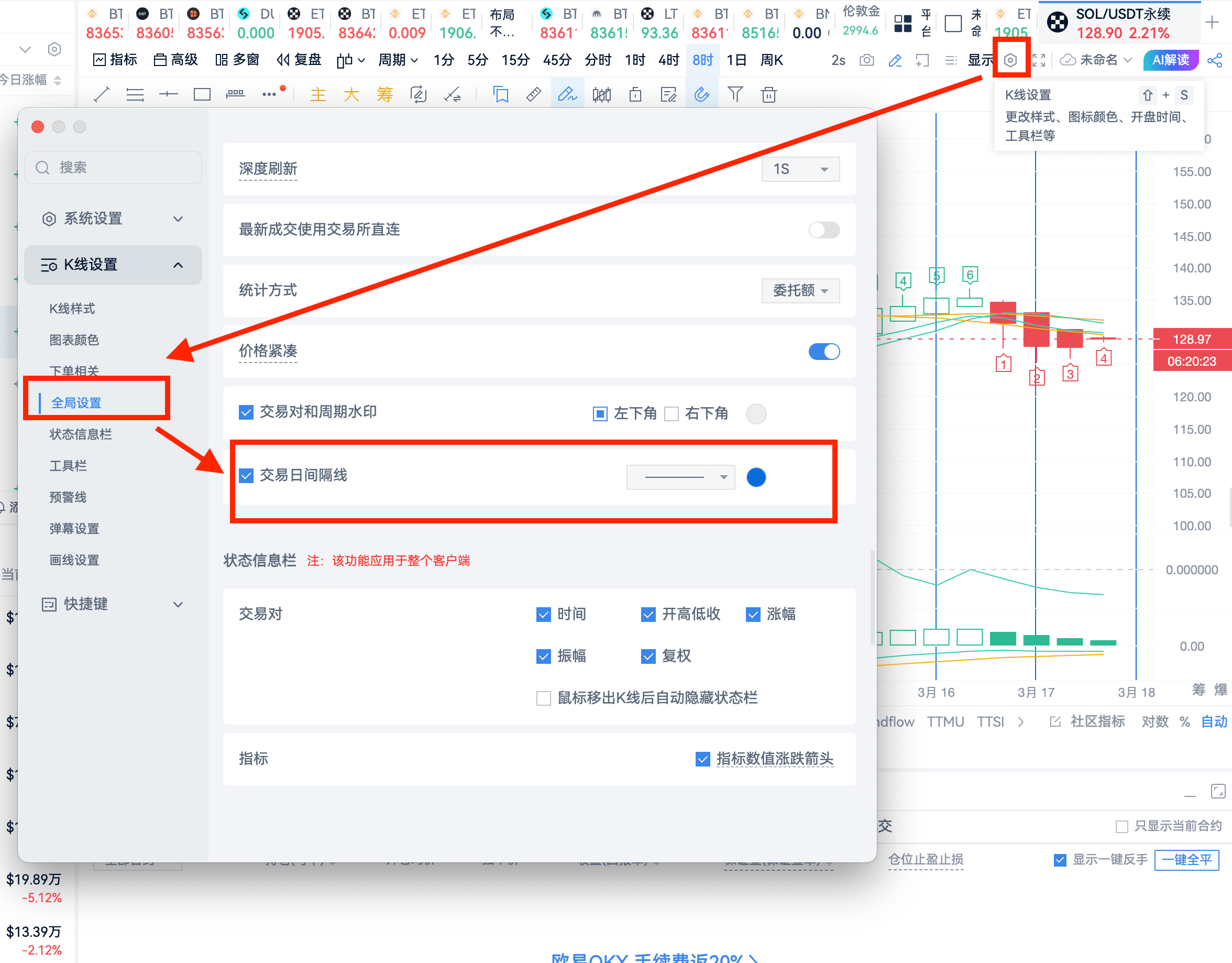Expand 系统设置 section
This screenshot has height=963, width=1232.
[113, 219]
